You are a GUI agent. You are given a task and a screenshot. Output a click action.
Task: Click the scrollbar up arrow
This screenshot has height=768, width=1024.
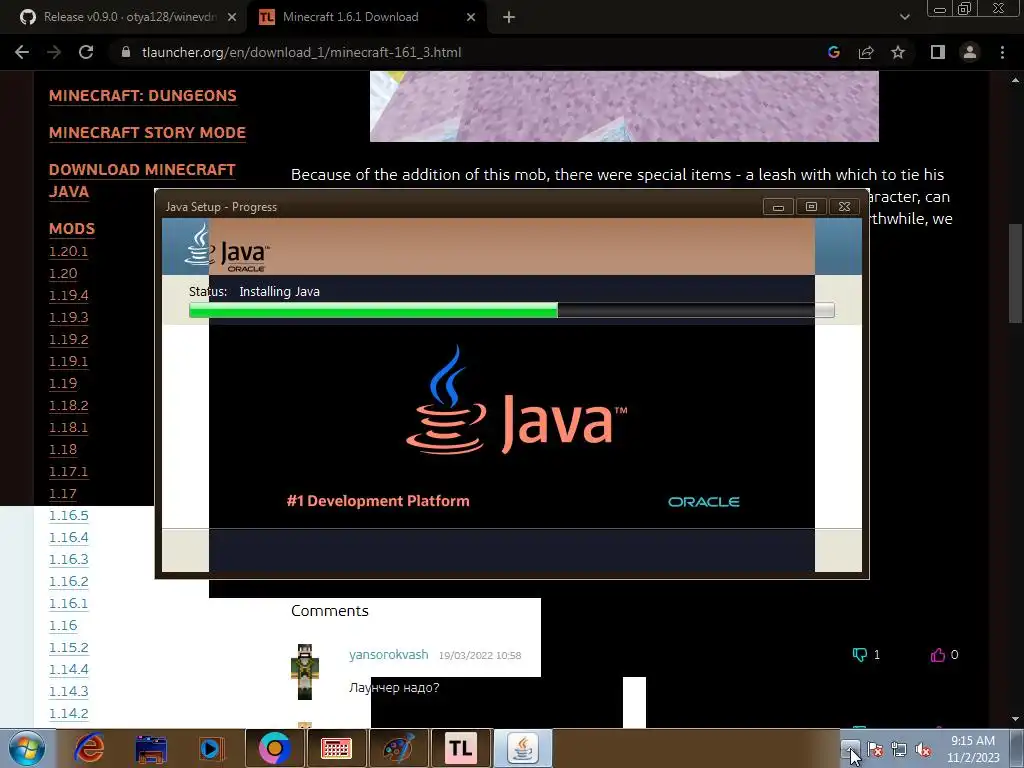[1015, 80]
